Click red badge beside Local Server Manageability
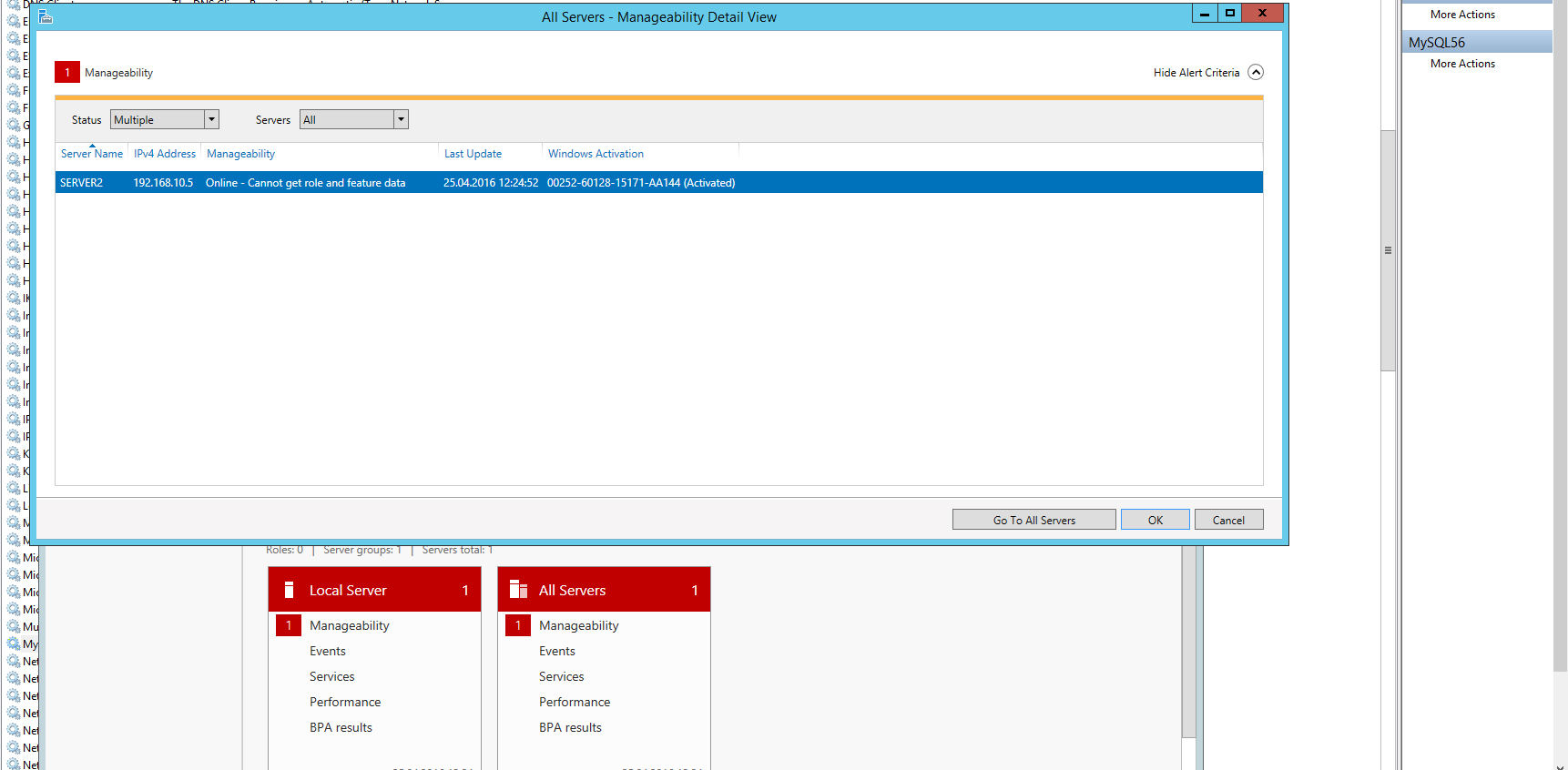 pyautogui.click(x=289, y=625)
